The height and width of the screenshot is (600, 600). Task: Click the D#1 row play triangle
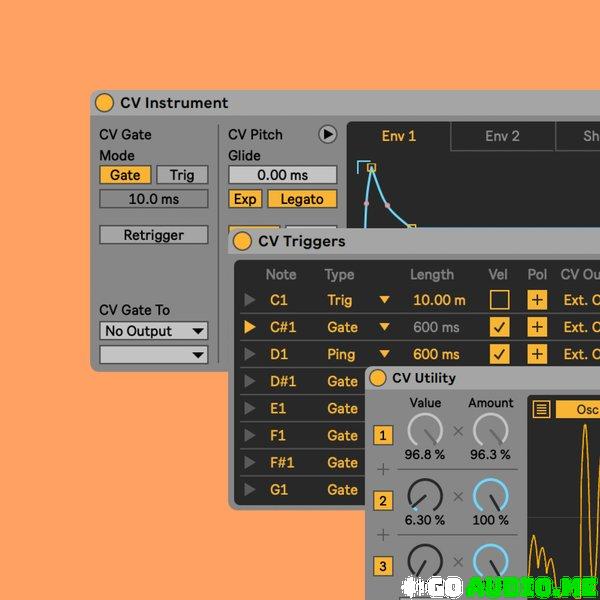(249, 381)
